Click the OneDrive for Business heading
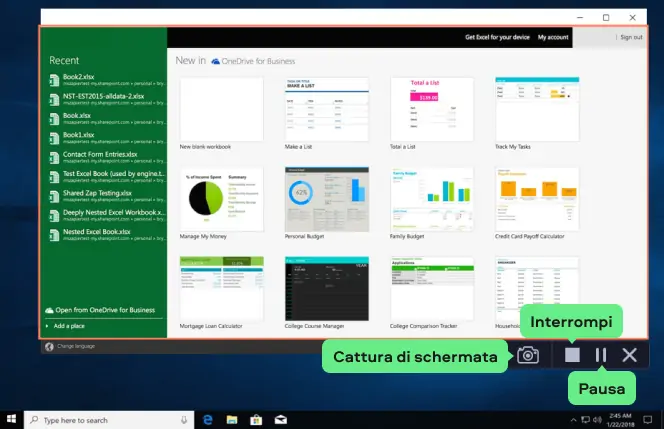Viewport: 664px width, 429px height. [x=253, y=61]
